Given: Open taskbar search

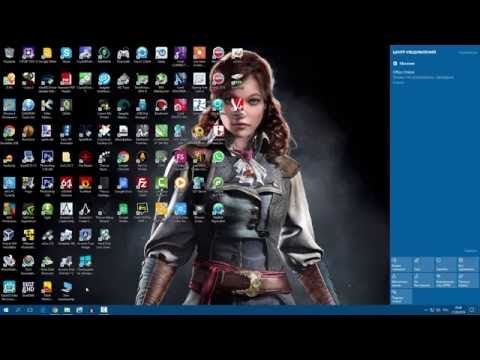Looking at the screenshot, I should 18,310.
